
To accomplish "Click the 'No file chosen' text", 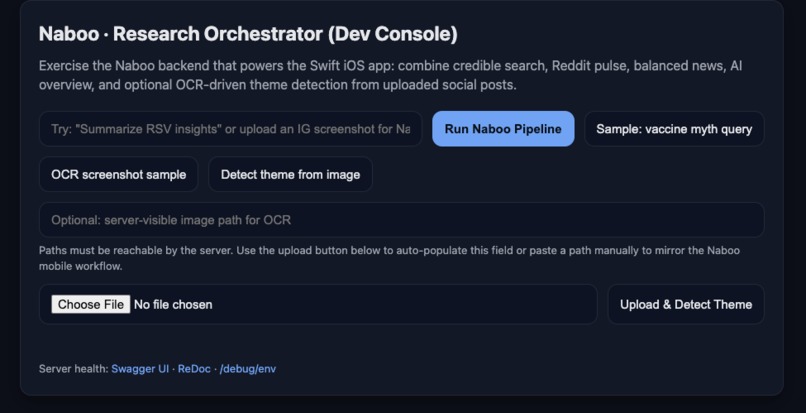I will click(x=173, y=304).
